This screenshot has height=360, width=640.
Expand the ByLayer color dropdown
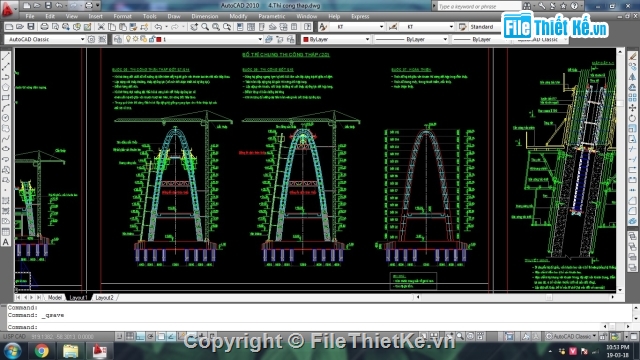tap(367, 39)
